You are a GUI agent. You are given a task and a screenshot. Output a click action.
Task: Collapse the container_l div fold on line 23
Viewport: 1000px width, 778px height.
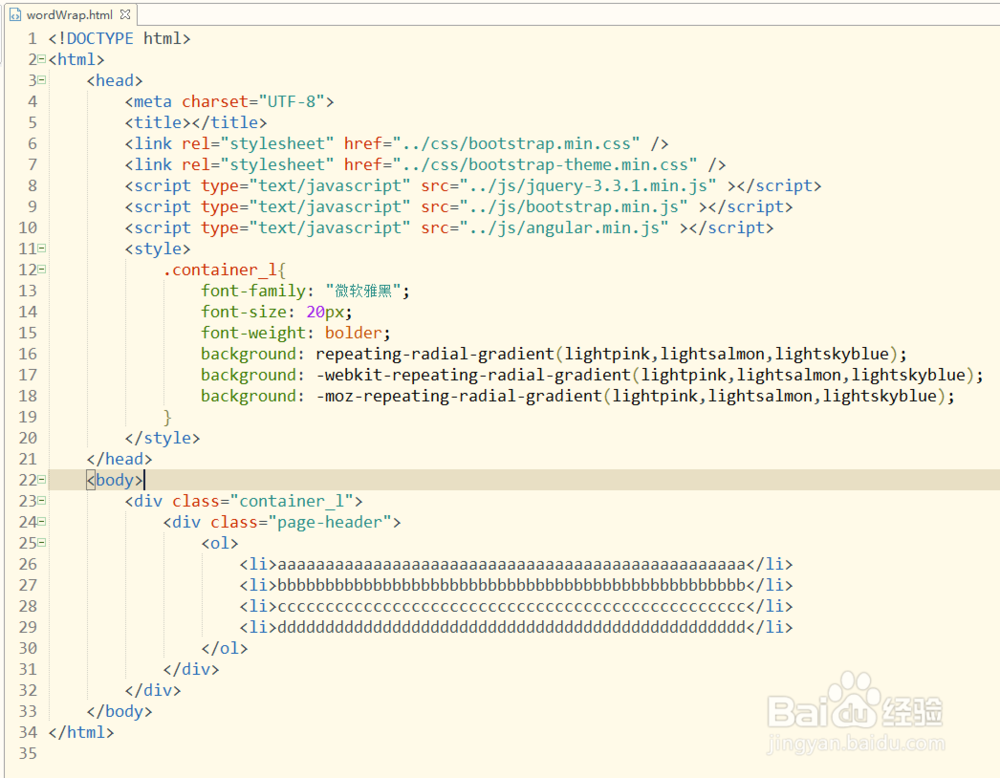pyautogui.click(x=41, y=501)
